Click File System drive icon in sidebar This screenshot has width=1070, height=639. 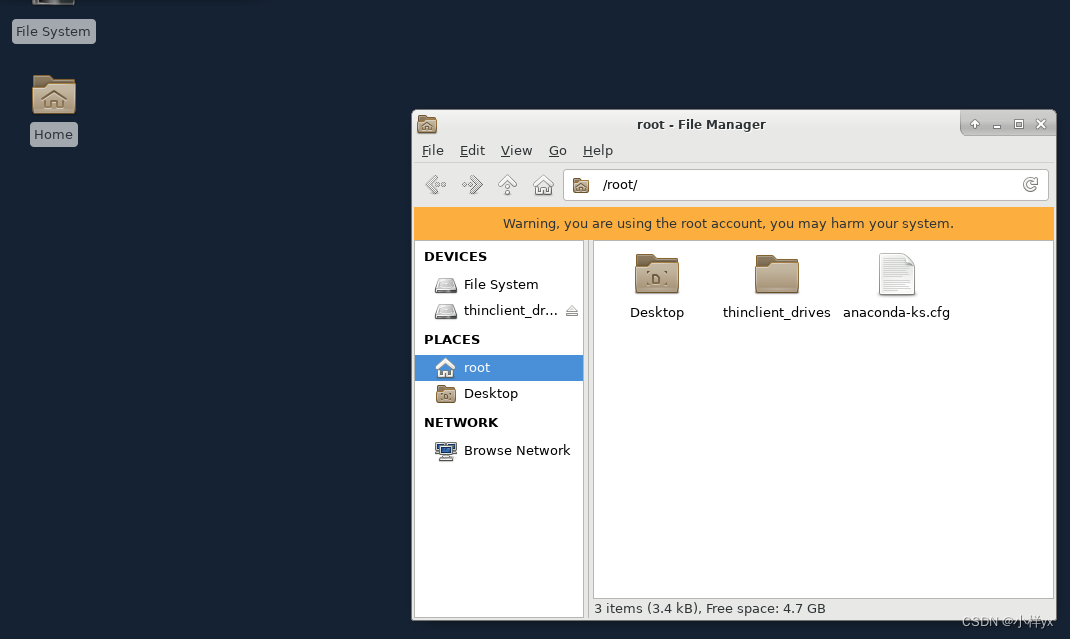446,285
